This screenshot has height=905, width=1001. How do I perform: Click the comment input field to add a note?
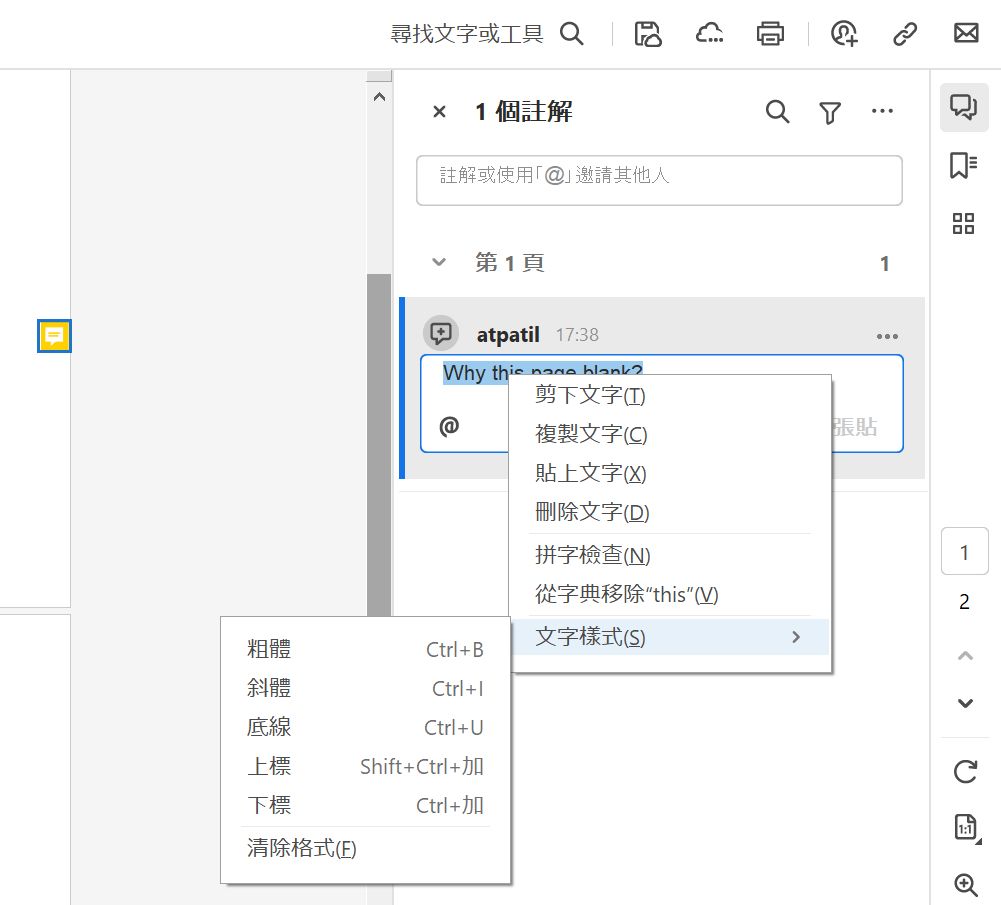pos(662,180)
